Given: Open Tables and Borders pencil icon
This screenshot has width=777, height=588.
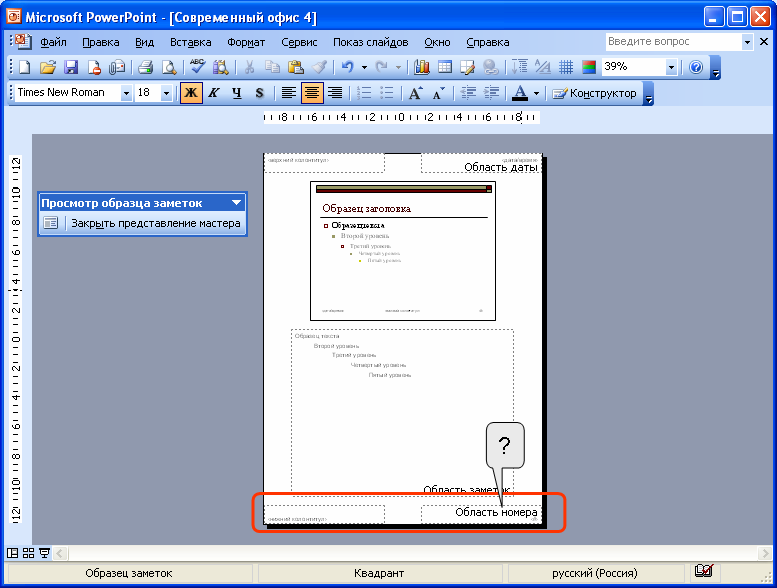Looking at the screenshot, I should coord(468,67).
